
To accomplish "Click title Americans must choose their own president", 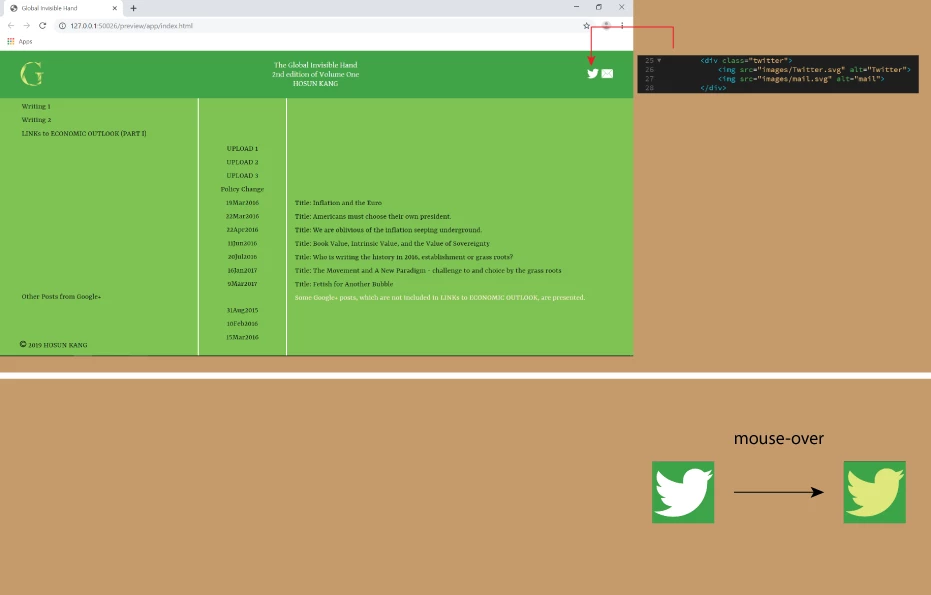I will (373, 216).
